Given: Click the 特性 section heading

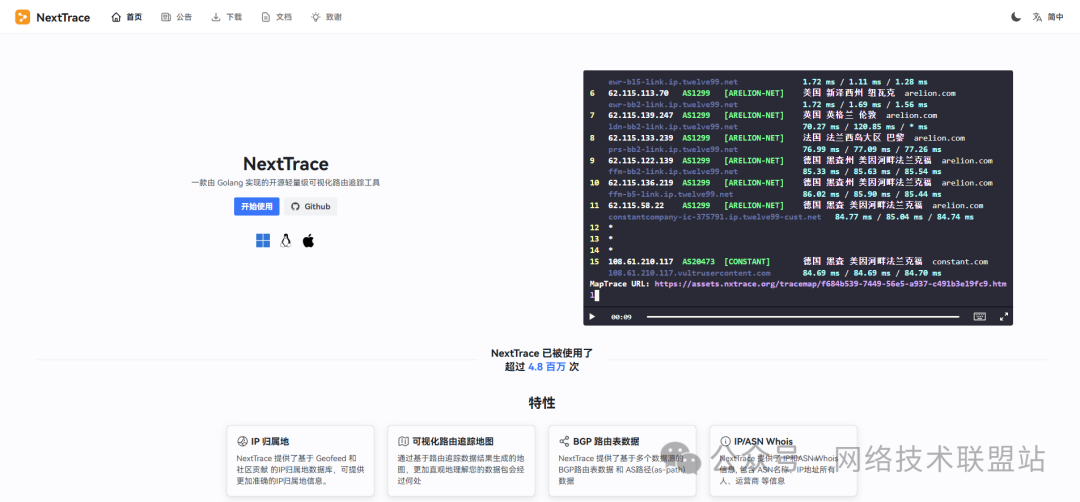Looking at the screenshot, I should click(x=542, y=403).
